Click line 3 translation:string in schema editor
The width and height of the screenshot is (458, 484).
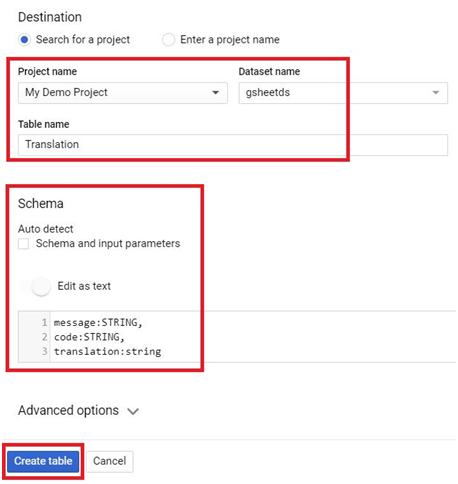click(107, 351)
